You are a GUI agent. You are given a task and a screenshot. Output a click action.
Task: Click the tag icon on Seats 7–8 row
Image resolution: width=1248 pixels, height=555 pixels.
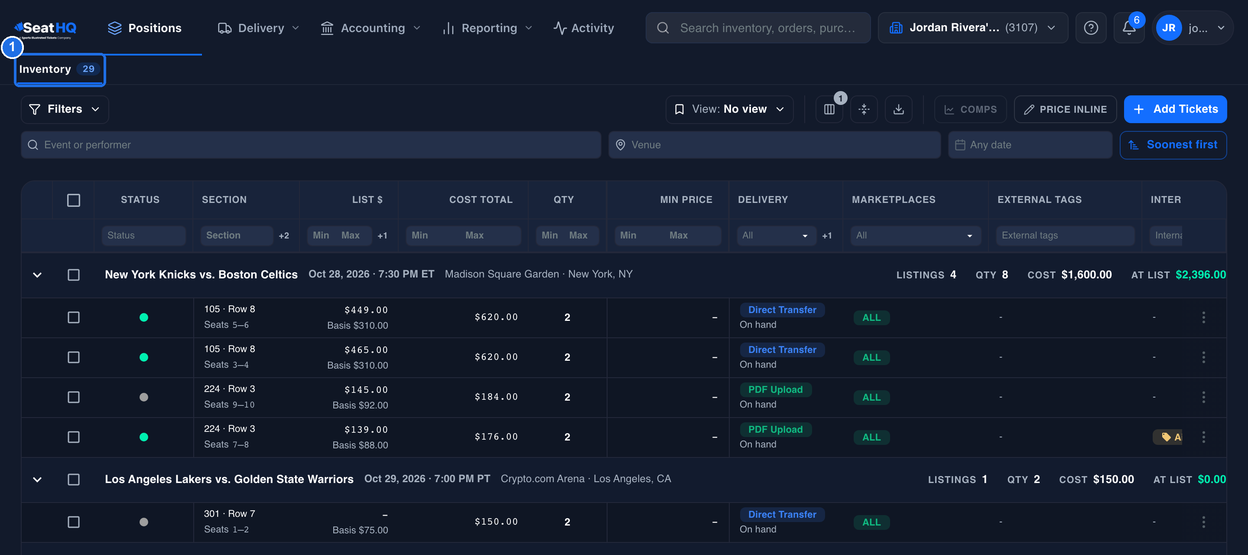(x=1166, y=437)
